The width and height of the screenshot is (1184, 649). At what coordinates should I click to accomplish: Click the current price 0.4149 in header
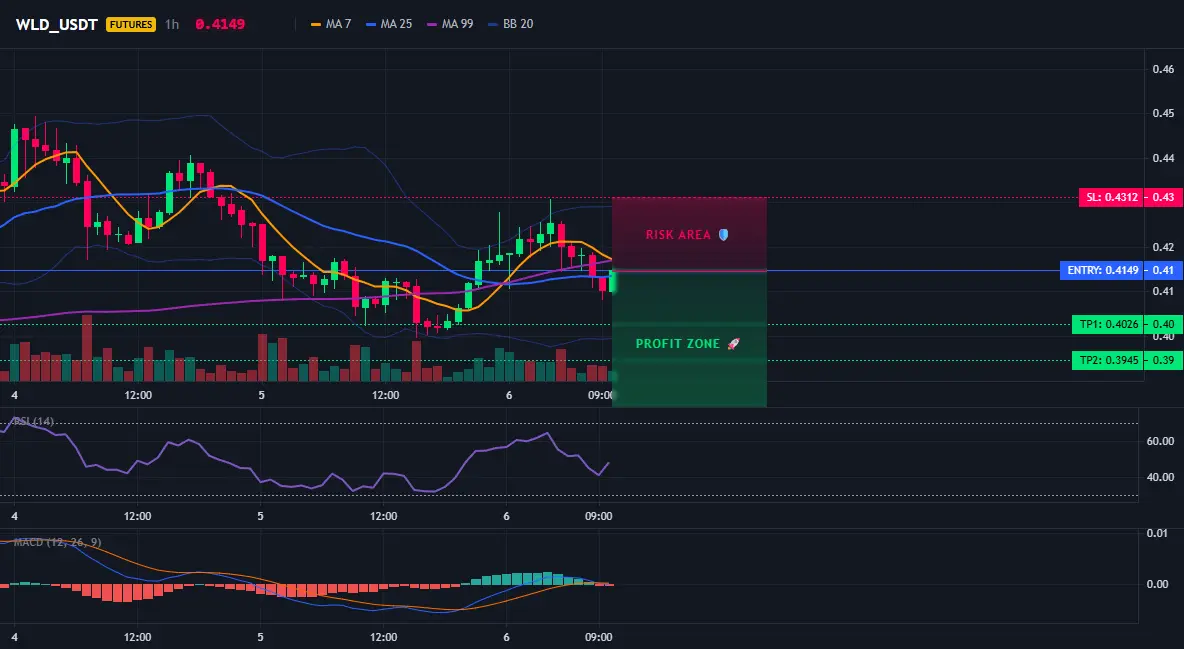tap(220, 24)
